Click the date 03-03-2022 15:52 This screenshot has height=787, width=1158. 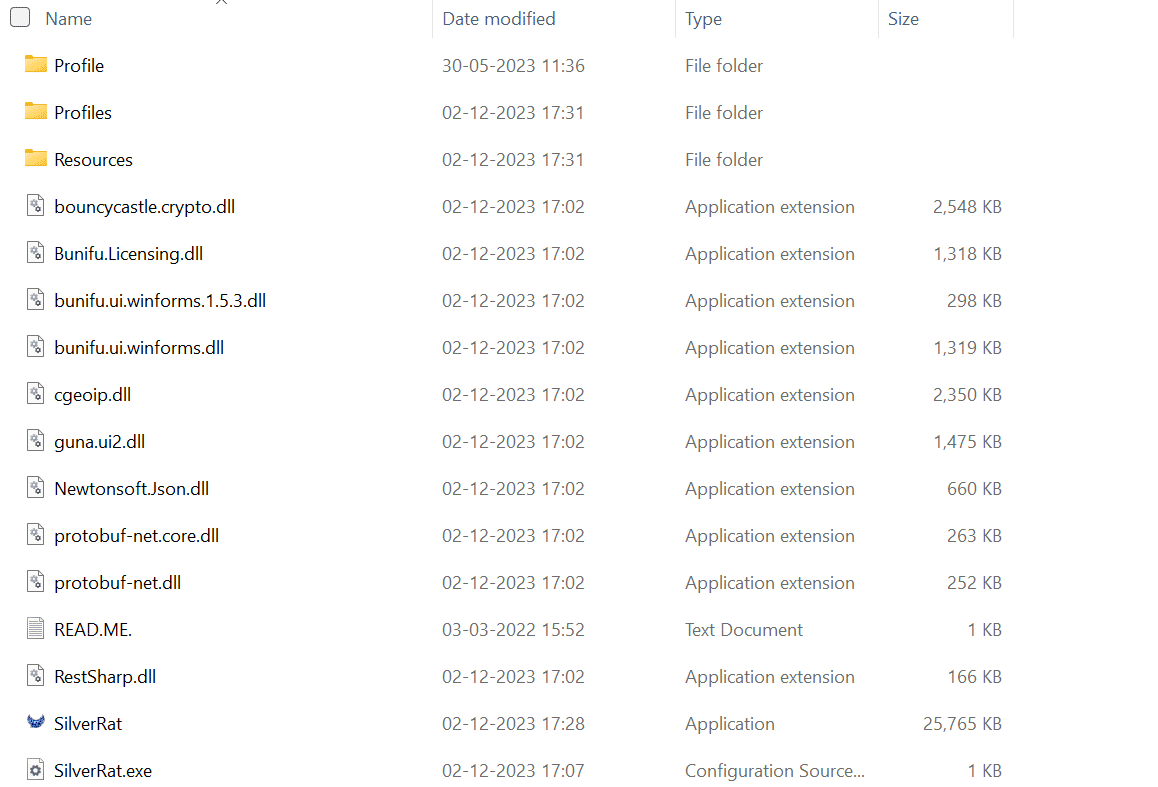point(513,630)
